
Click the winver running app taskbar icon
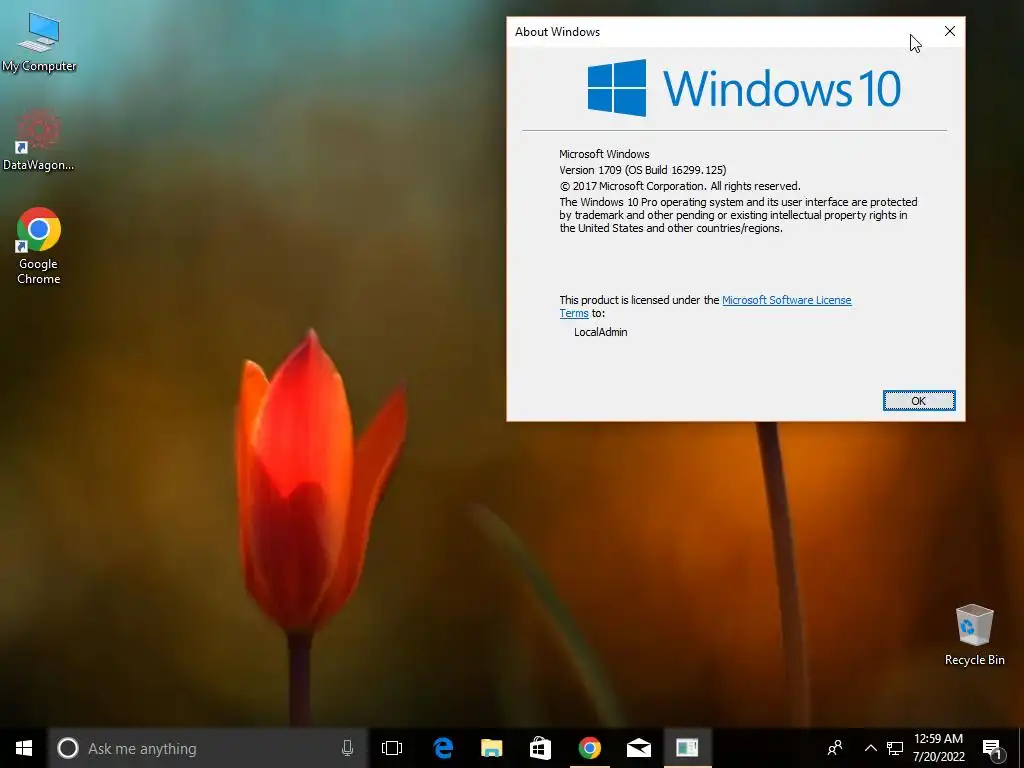[687, 748]
